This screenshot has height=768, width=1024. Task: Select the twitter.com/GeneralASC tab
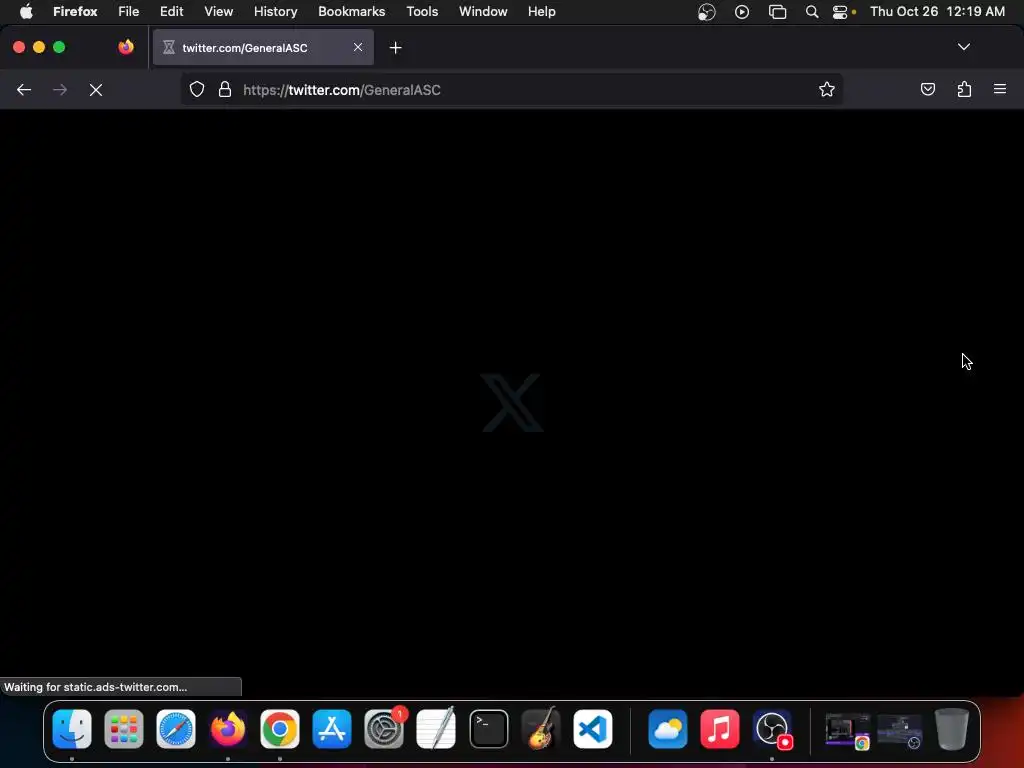point(263,47)
